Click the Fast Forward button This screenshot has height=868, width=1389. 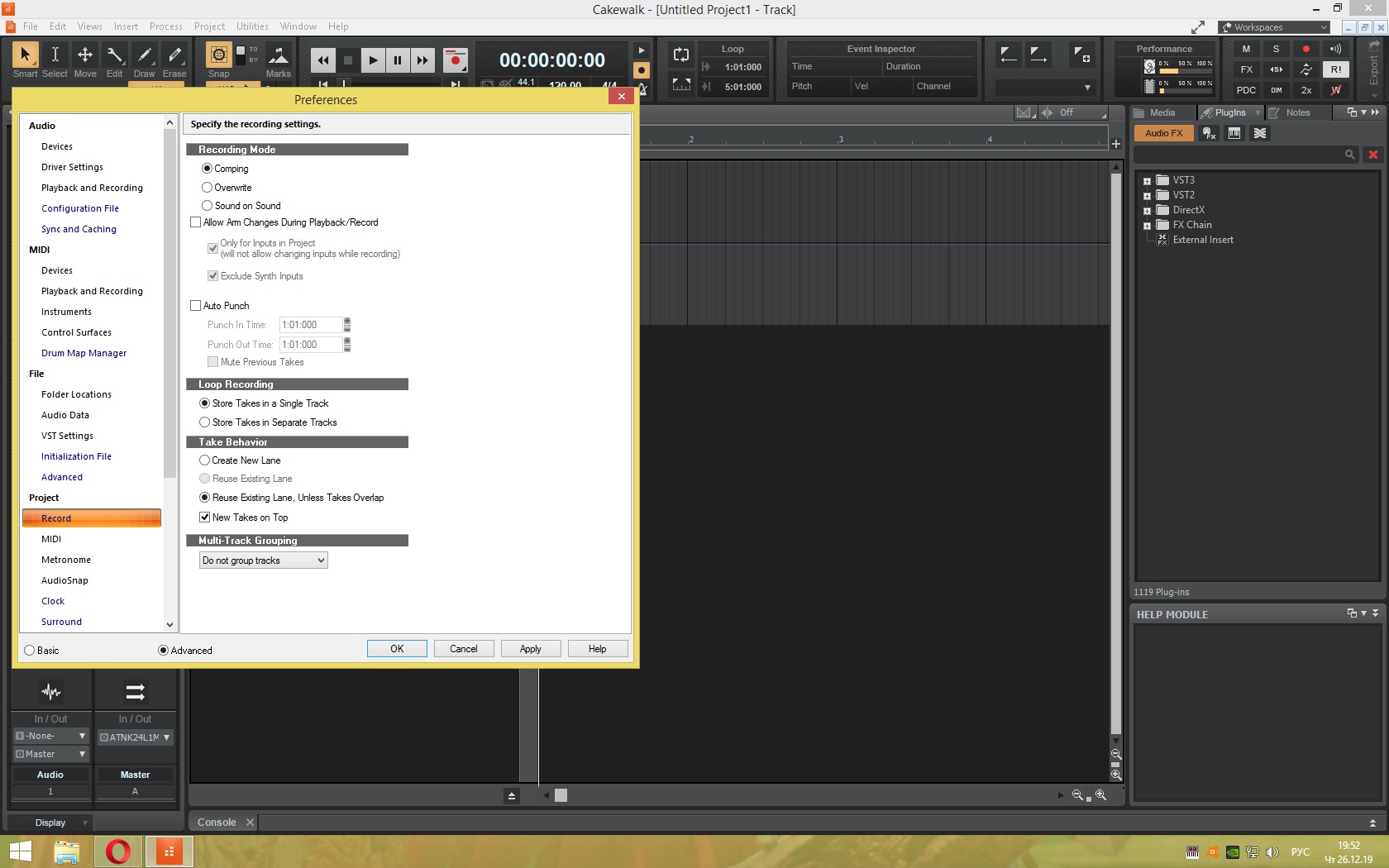coord(422,60)
